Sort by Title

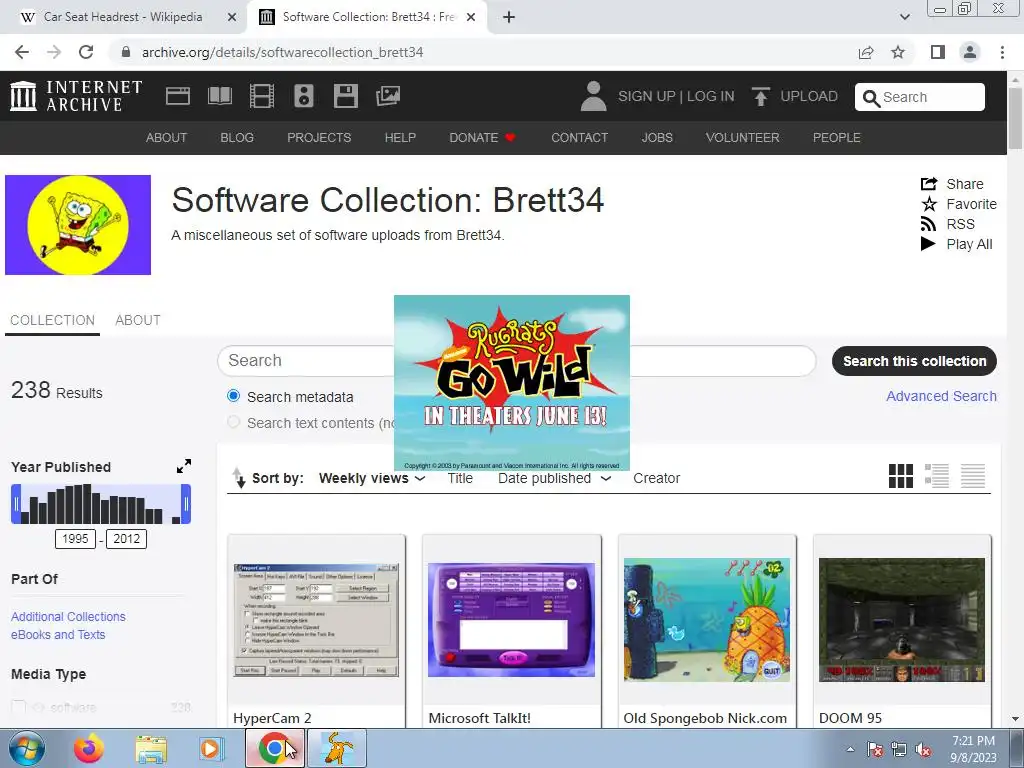460,478
